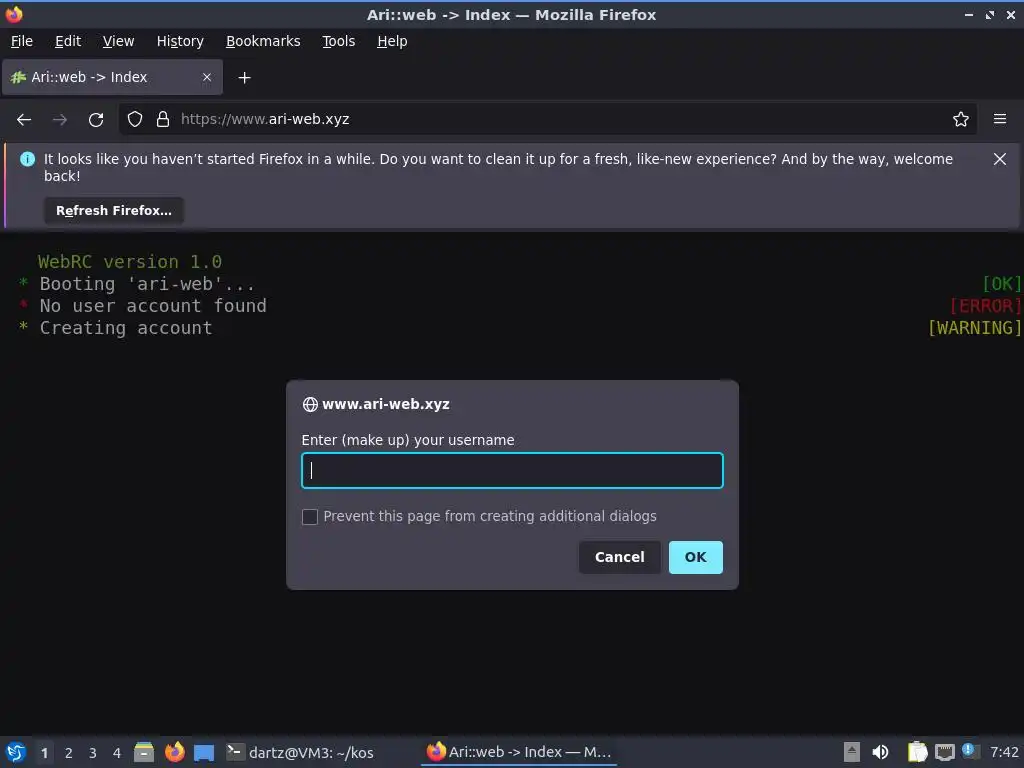The height and width of the screenshot is (768, 1024).
Task: Switch to workspace 1
Action: coord(44,752)
